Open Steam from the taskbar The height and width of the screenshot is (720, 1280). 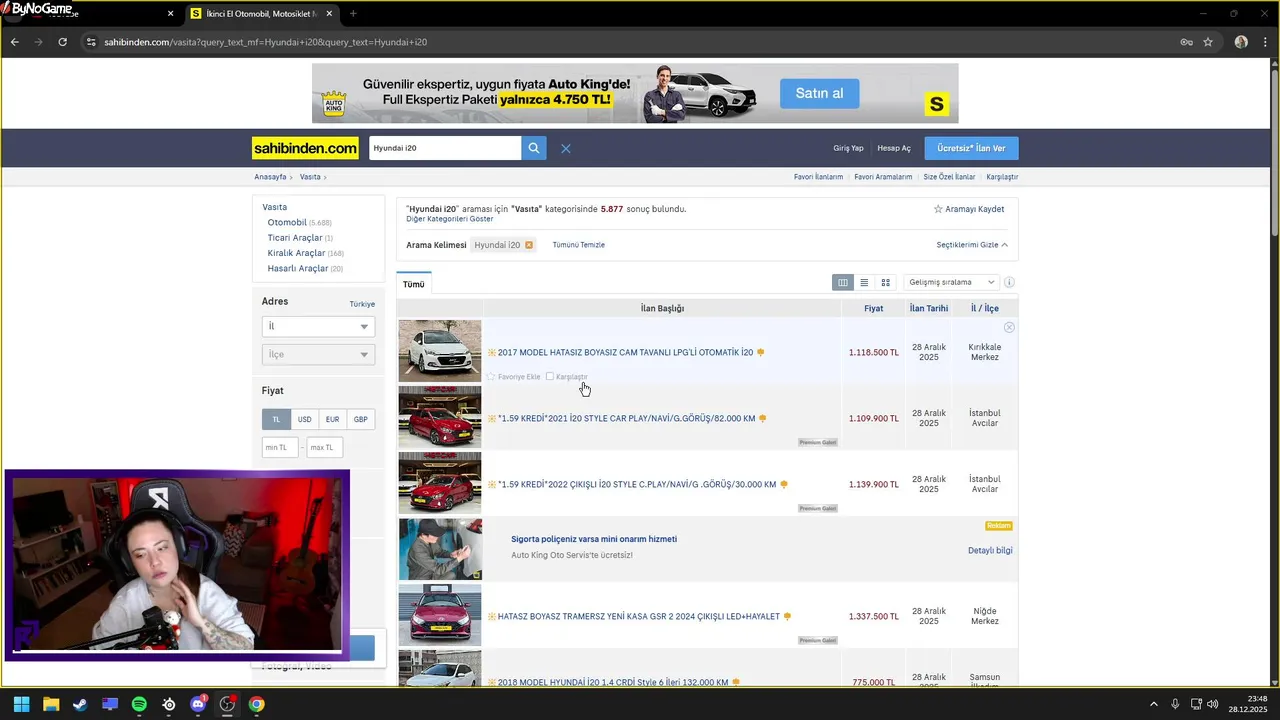coord(80,704)
